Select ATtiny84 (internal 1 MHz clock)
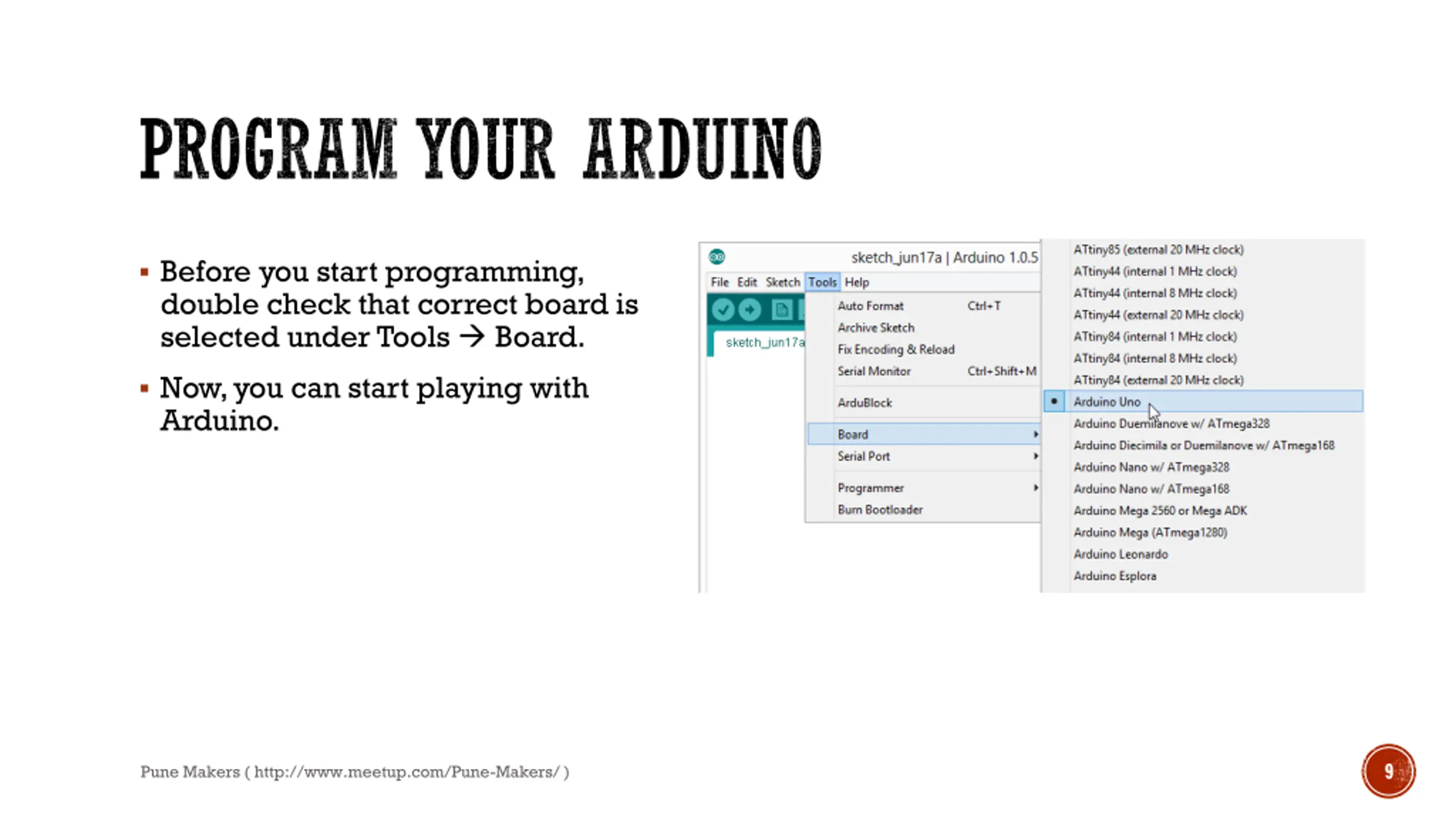The width and height of the screenshot is (1456, 819). (1203, 337)
